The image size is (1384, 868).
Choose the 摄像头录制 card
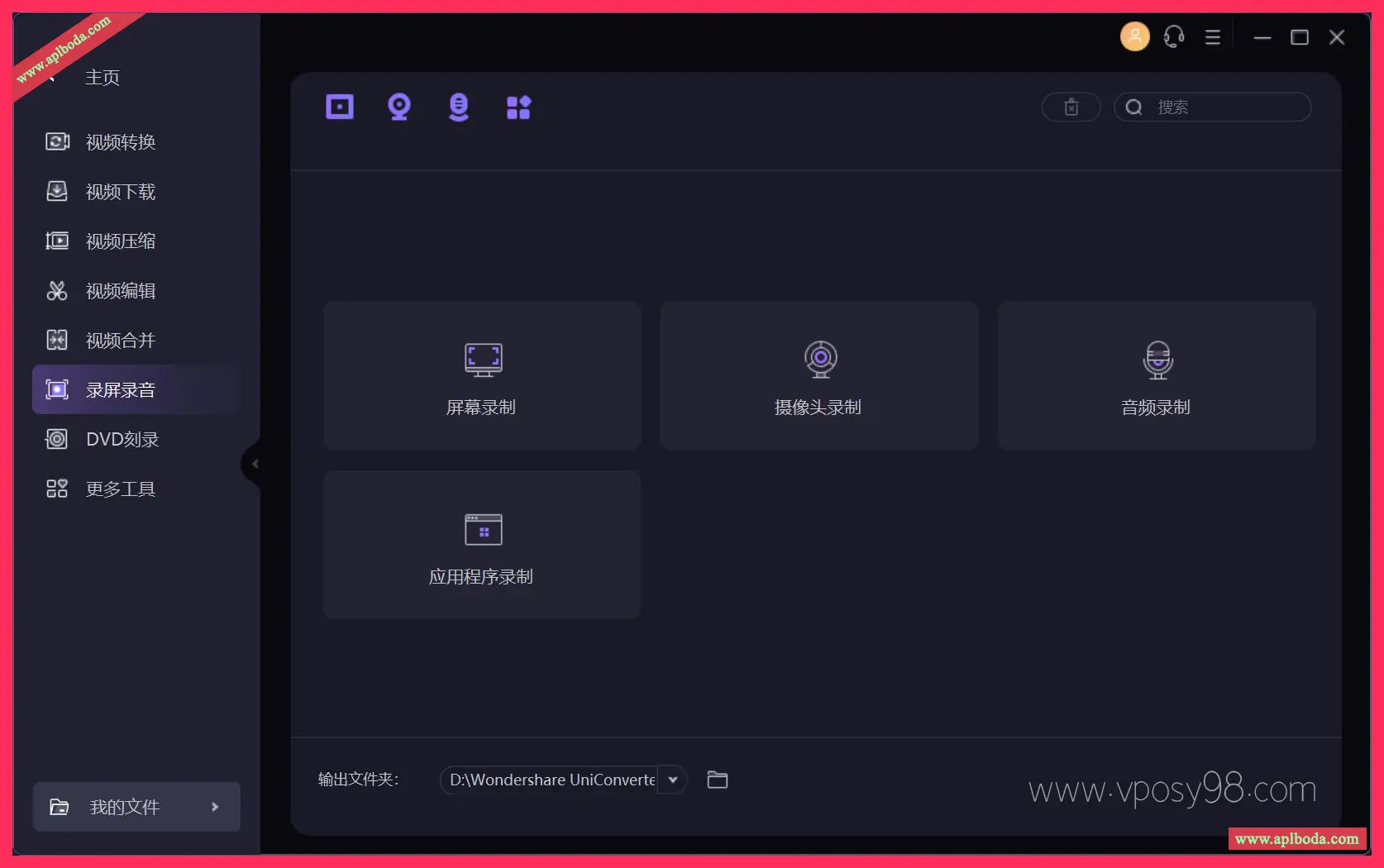tap(818, 375)
